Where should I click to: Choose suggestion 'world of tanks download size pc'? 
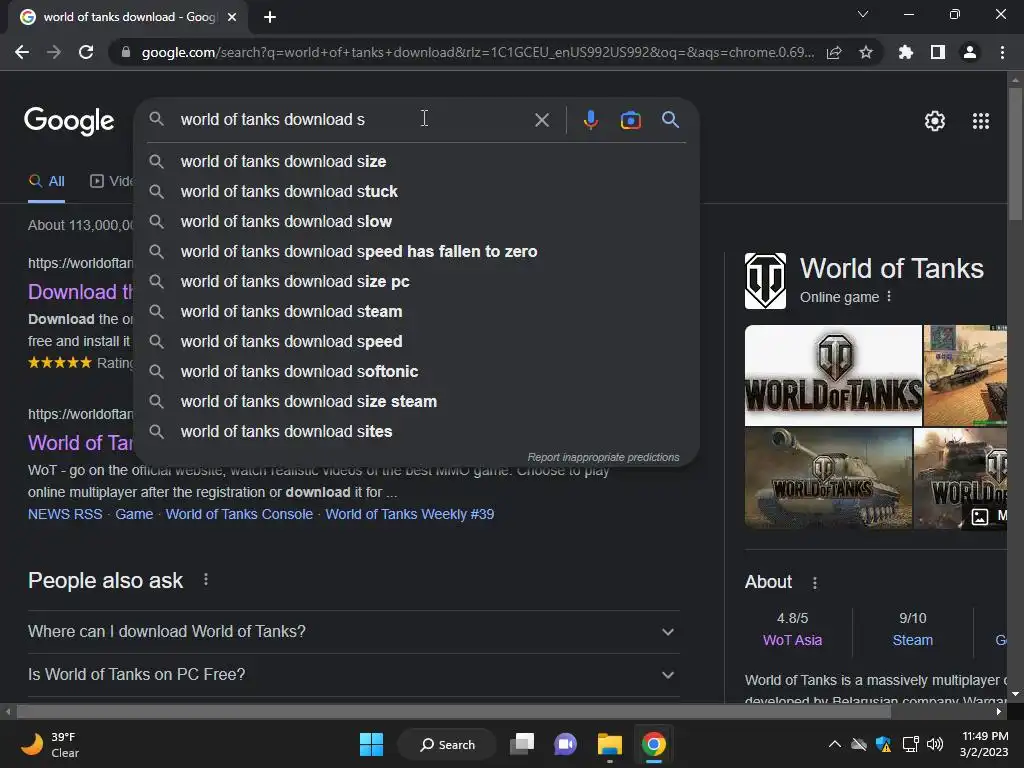417,281
